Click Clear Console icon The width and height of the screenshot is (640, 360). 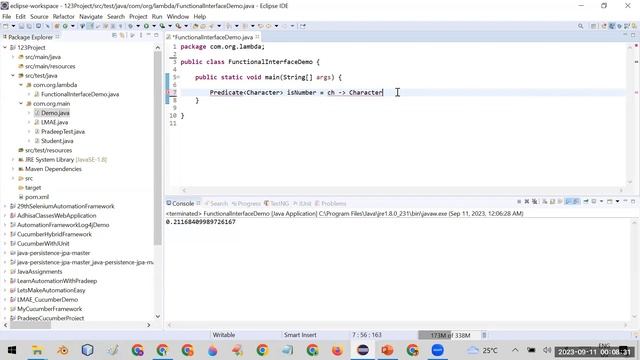coord(545,202)
